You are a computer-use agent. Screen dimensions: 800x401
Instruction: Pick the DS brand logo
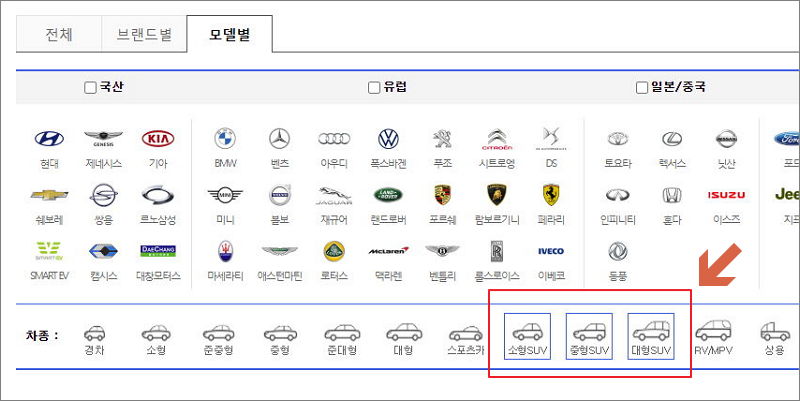pyautogui.click(x=552, y=139)
